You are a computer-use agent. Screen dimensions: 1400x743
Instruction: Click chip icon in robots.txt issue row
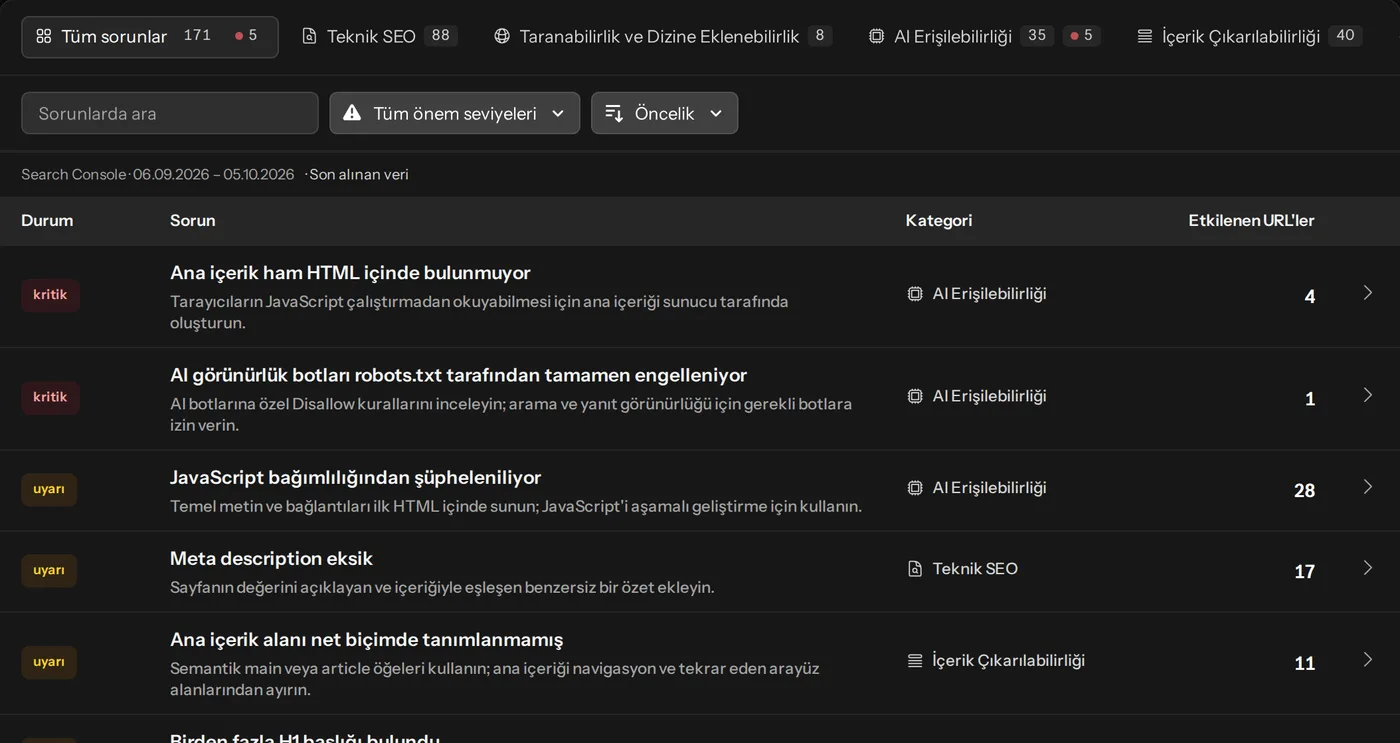[915, 396]
